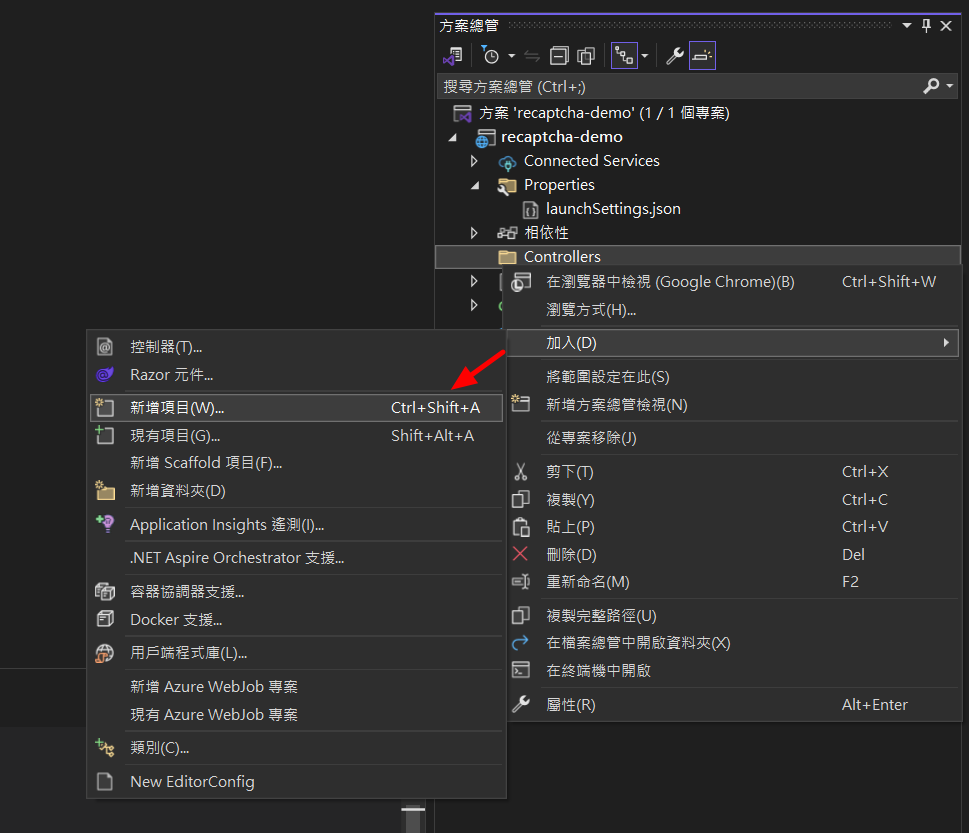Choose 新增方案總管檢視(N)
This screenshot has height=833, width=969.
(x=732, y=405)
